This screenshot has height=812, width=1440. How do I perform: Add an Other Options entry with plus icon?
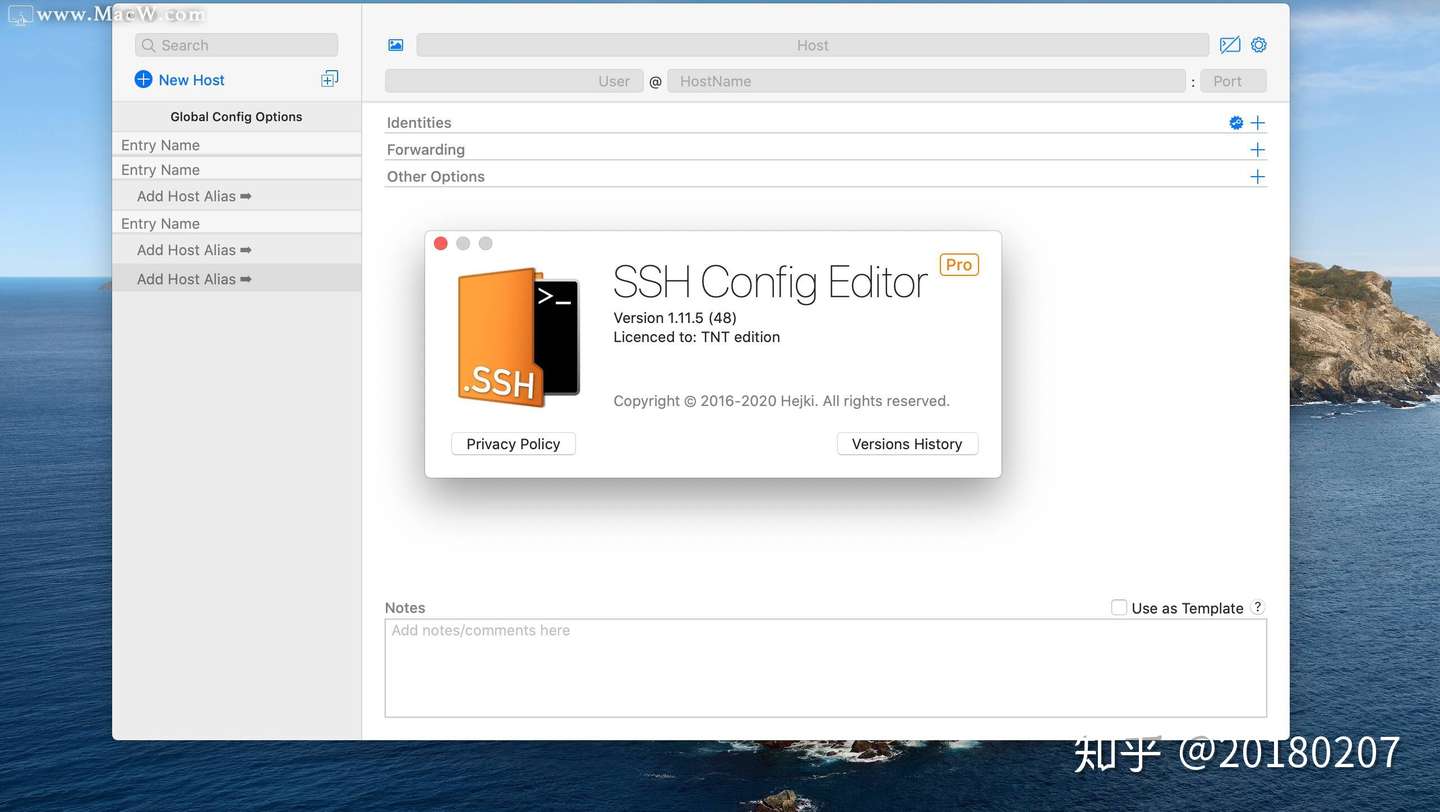click(1258, 177)
